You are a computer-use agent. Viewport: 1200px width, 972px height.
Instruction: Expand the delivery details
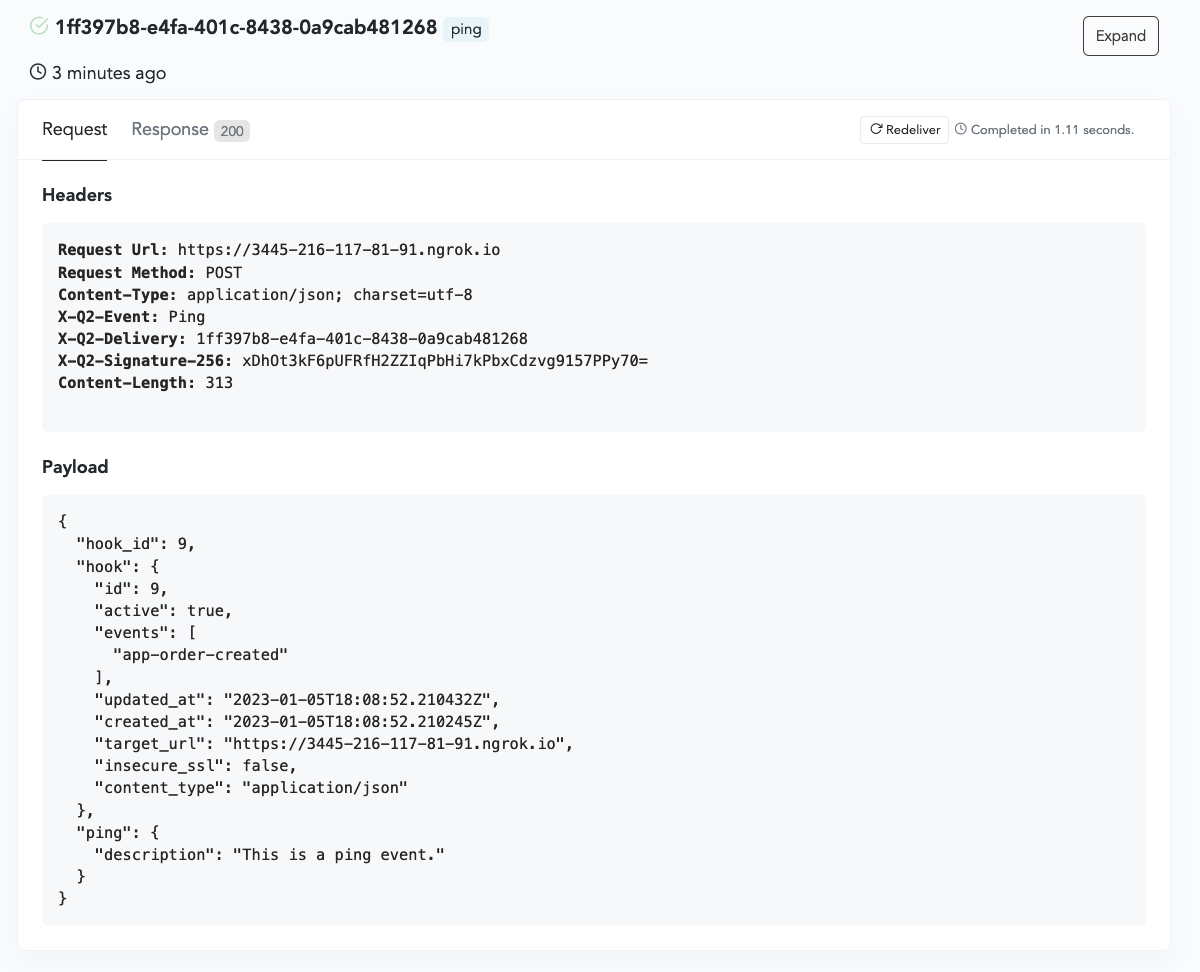(1121, 36)
